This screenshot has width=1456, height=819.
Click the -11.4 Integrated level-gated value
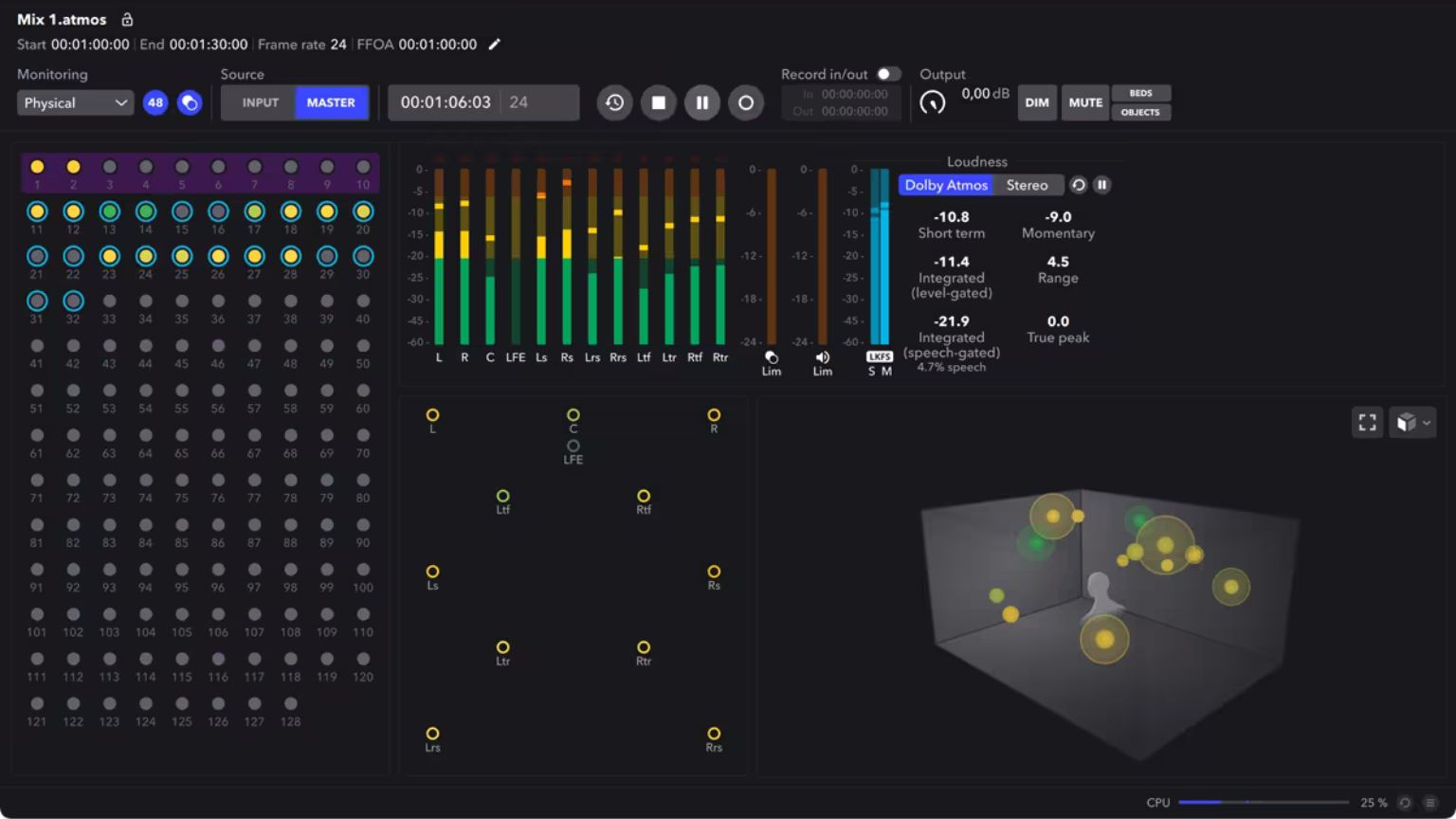point(952,262)
